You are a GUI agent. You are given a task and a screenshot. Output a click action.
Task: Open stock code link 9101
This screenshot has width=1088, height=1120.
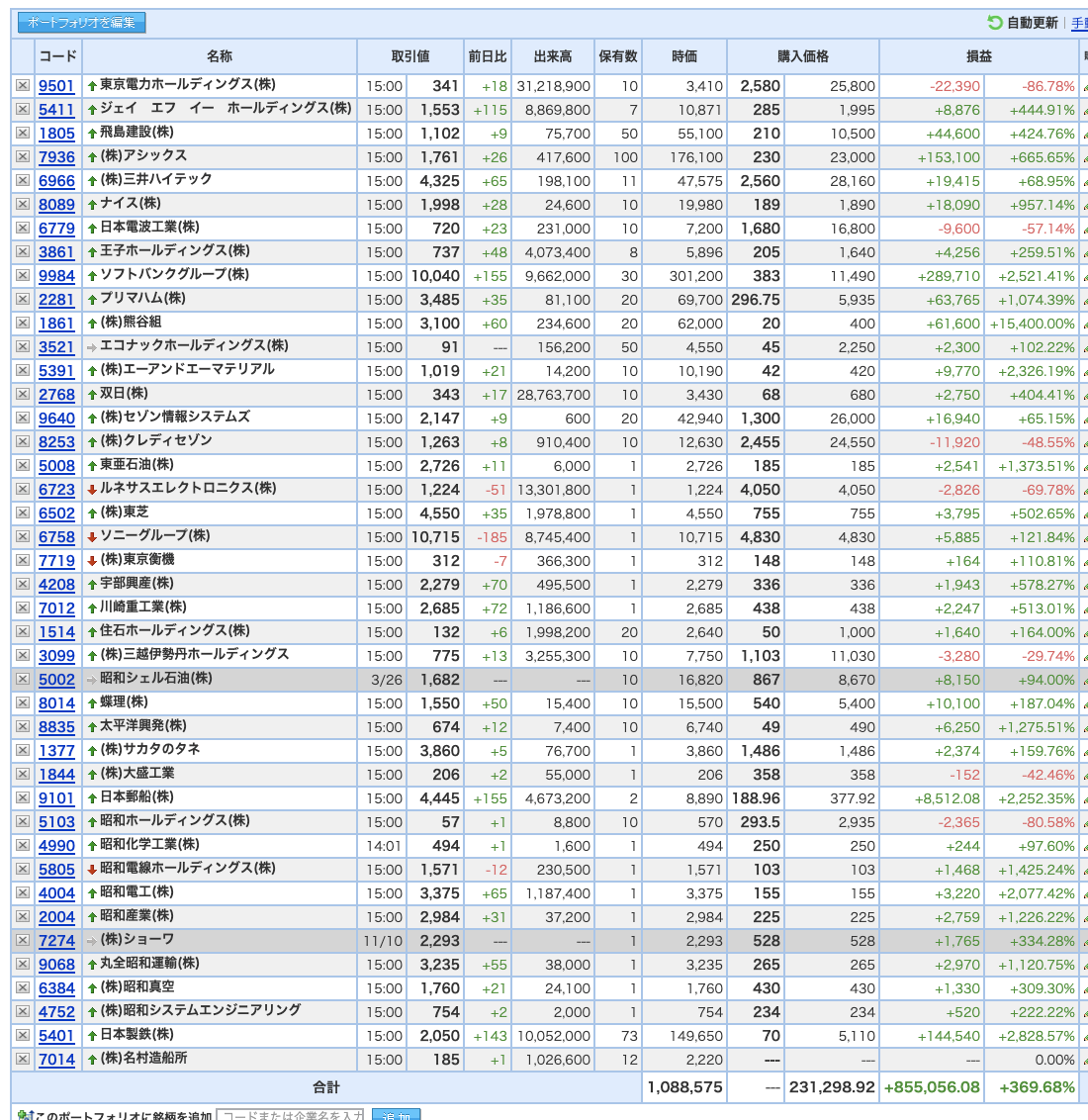(56, 797)
